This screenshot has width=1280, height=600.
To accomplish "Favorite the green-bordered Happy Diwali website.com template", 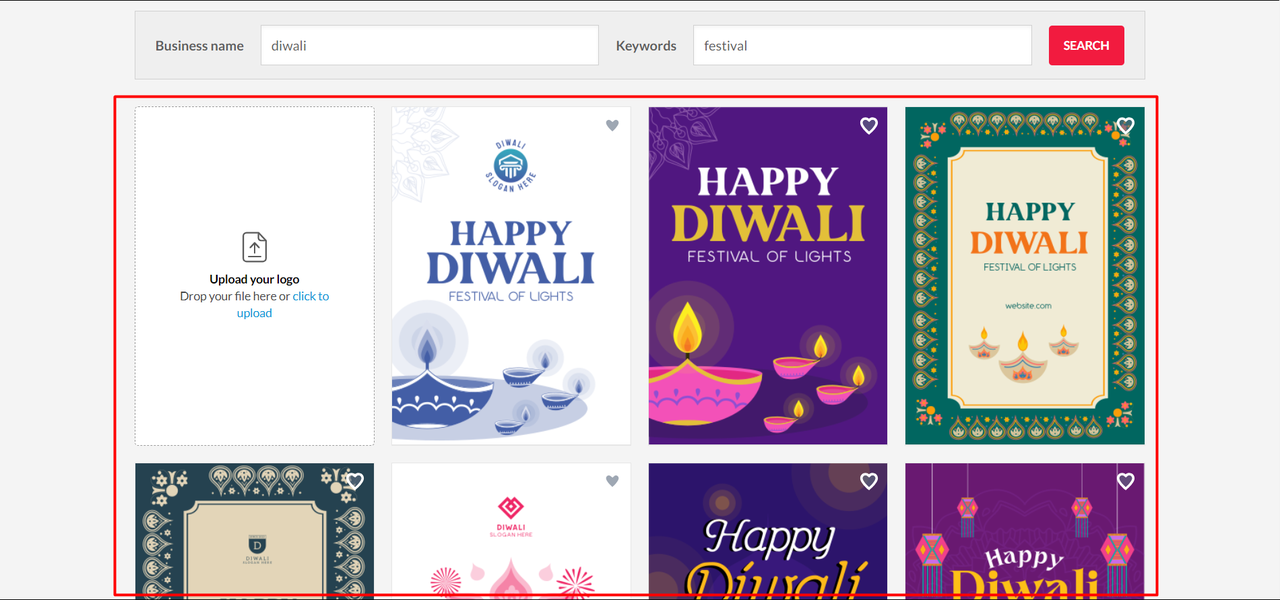I will coord(1125,125).
